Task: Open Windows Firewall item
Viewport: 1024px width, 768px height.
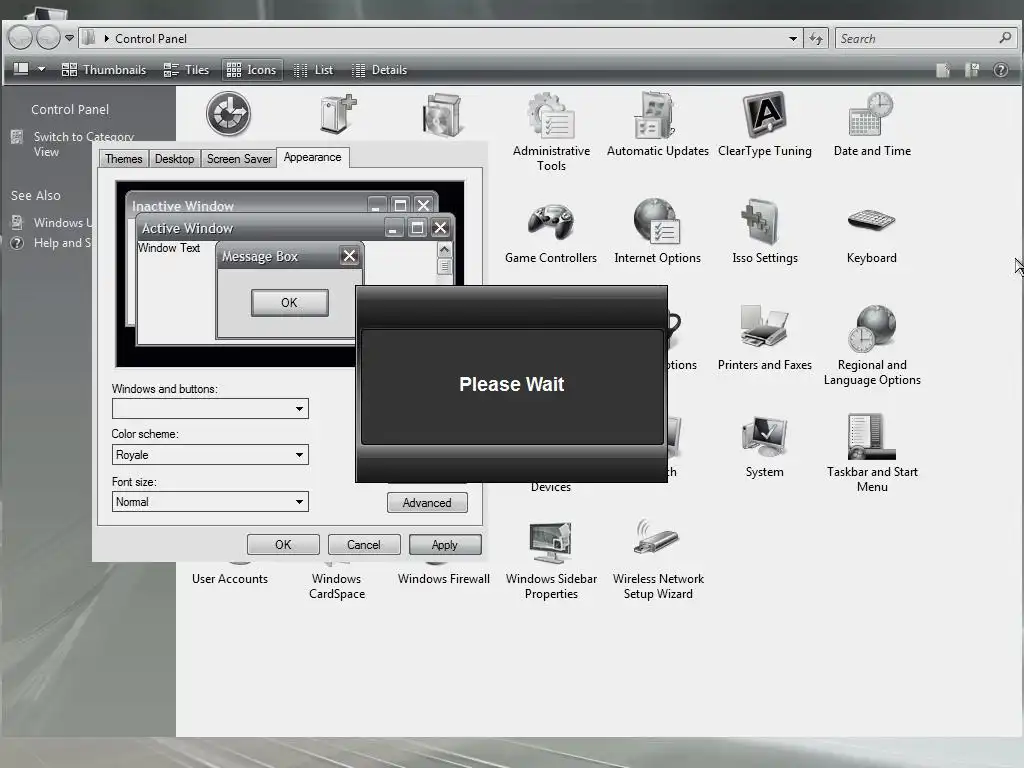Action: [443, 579]
